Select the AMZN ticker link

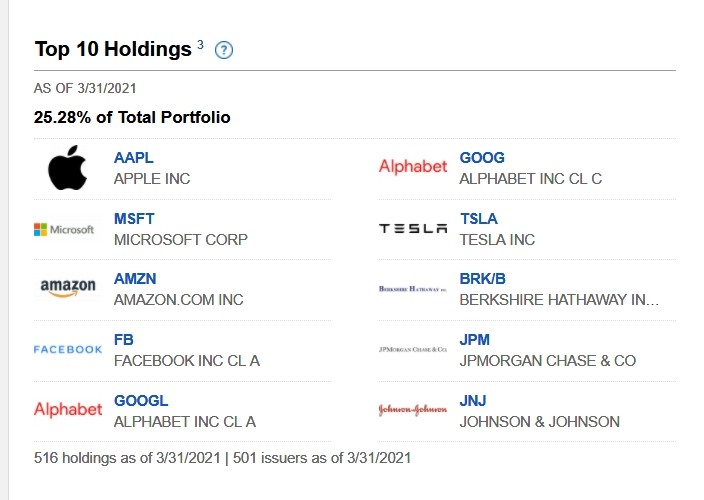[135, 279]
